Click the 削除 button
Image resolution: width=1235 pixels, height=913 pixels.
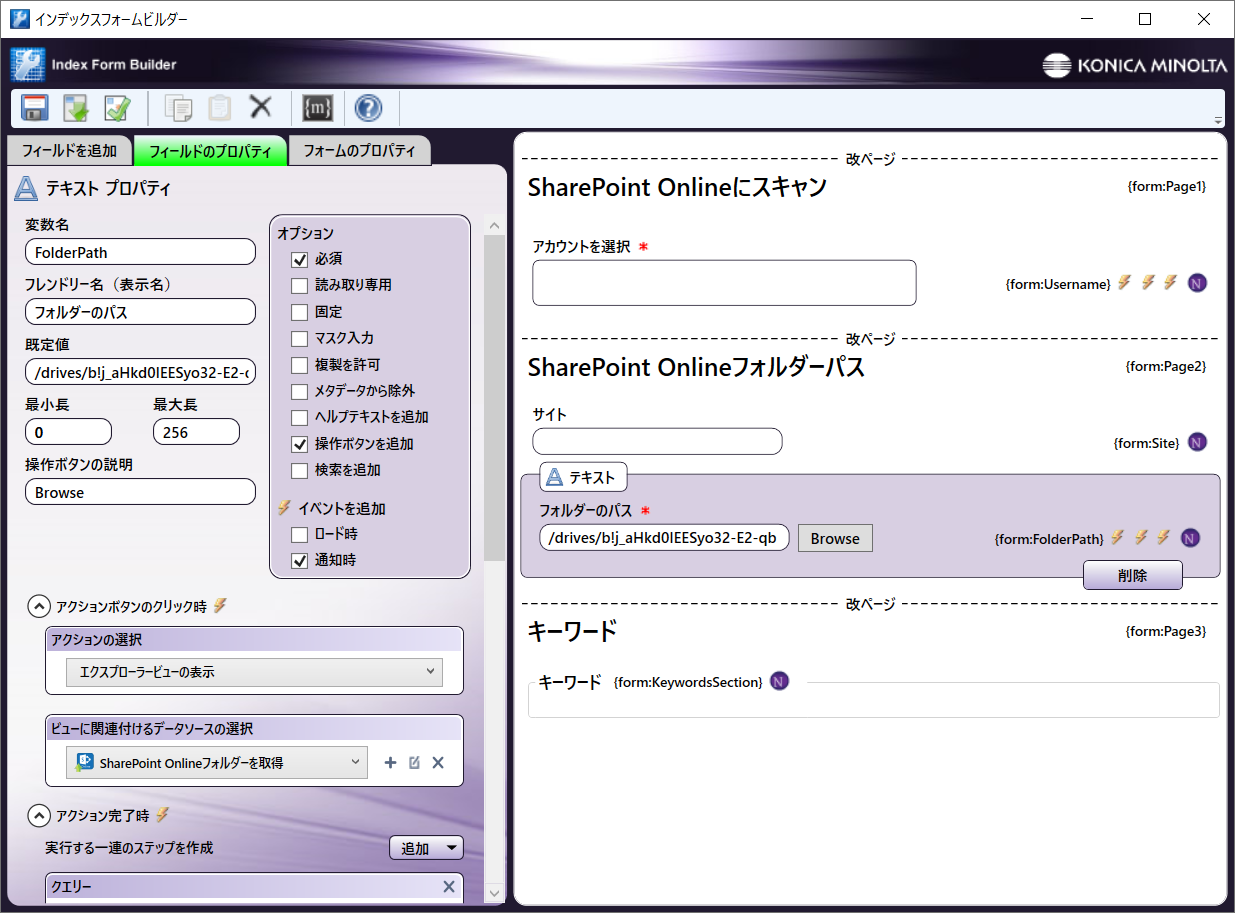tap(1133, 575)
